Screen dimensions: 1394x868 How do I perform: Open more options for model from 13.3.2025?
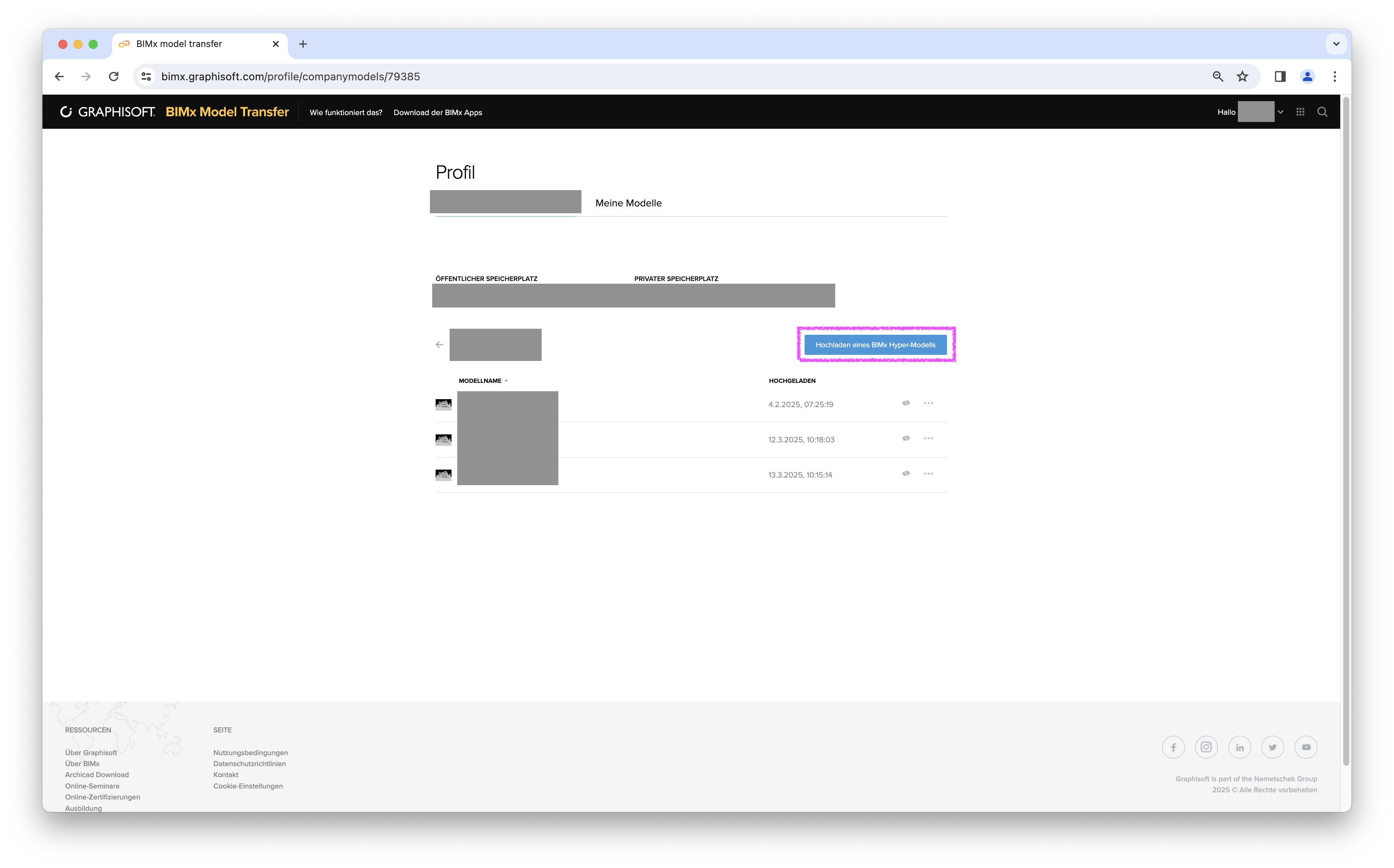(928, 474)
